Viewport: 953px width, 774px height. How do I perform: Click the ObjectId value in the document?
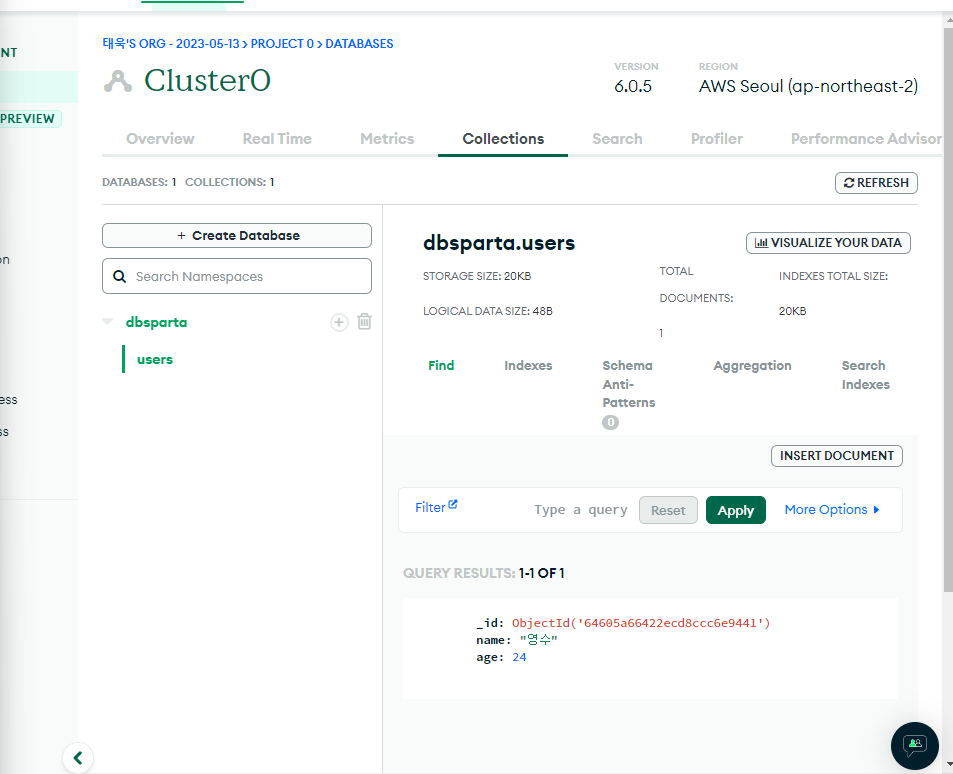pos(641,623)
